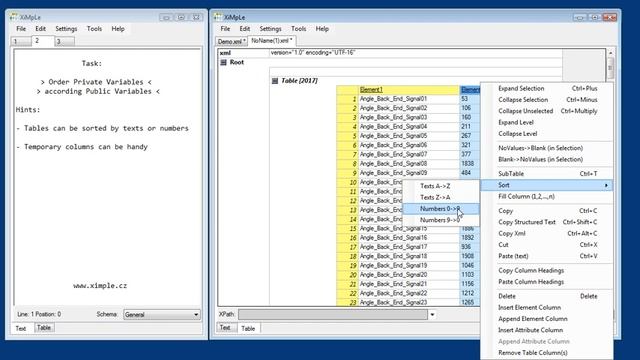
Task: Click Insert Element Column
Action: click(x=547, y=308)
